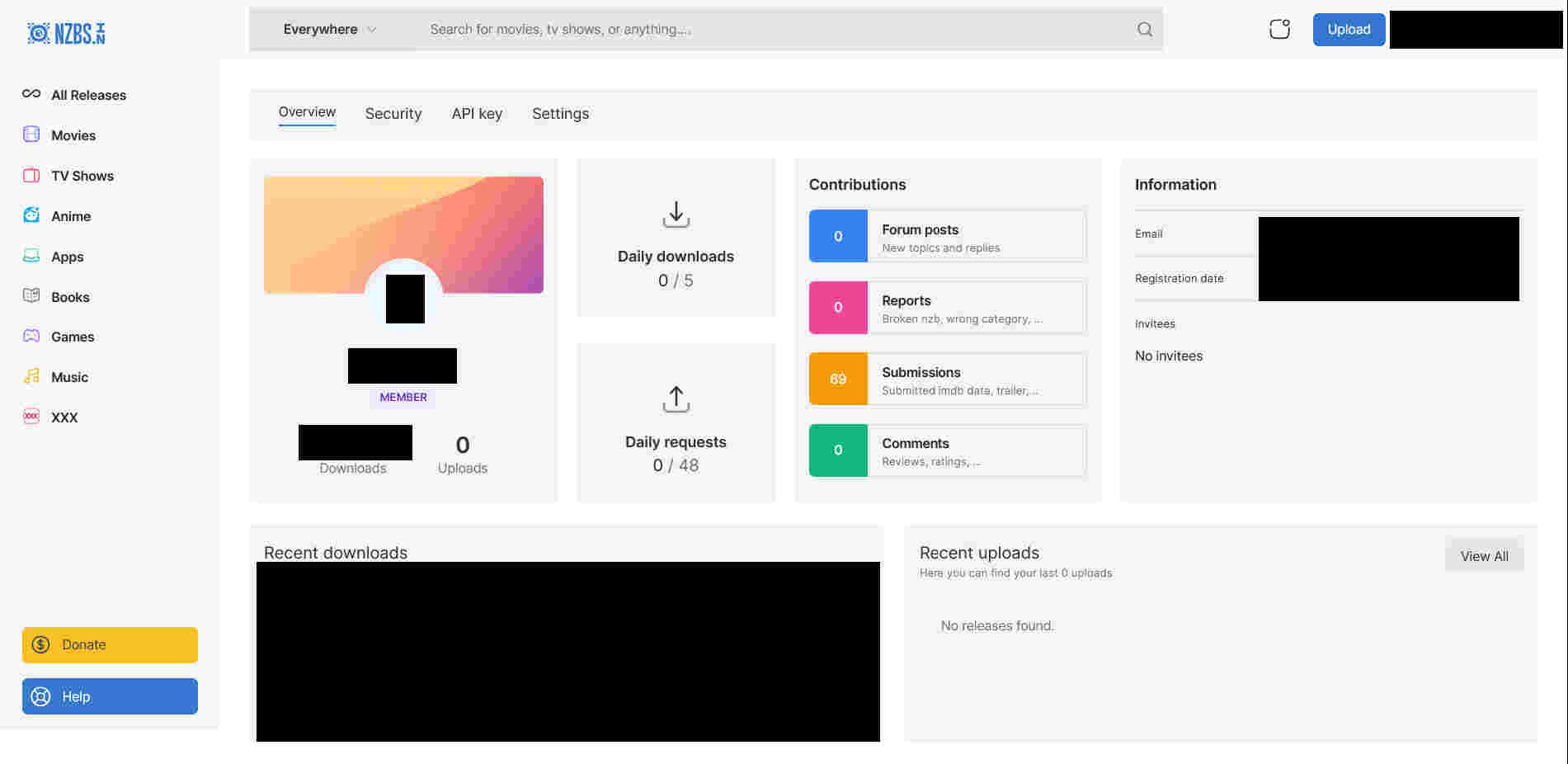Click the Music note icon
Image resolution: width=1568 pixels, height=764 pixels.
point(31,376)
